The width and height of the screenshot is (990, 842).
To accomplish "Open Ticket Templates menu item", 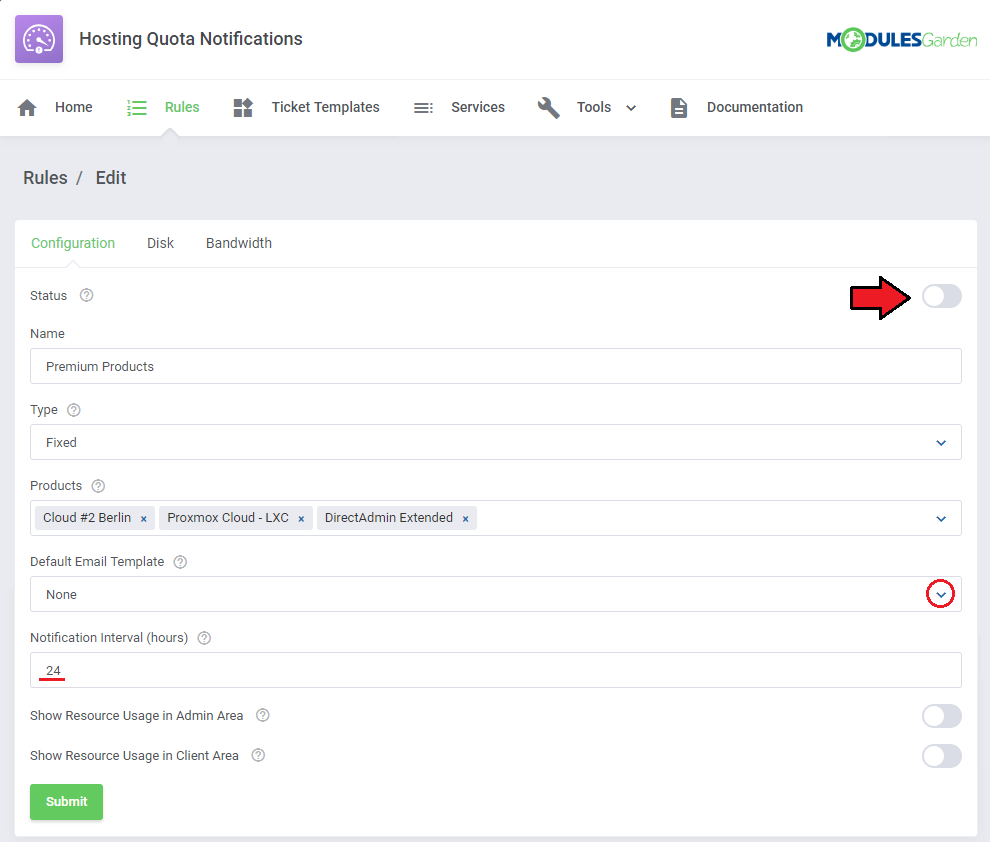I will click(325, 107).
